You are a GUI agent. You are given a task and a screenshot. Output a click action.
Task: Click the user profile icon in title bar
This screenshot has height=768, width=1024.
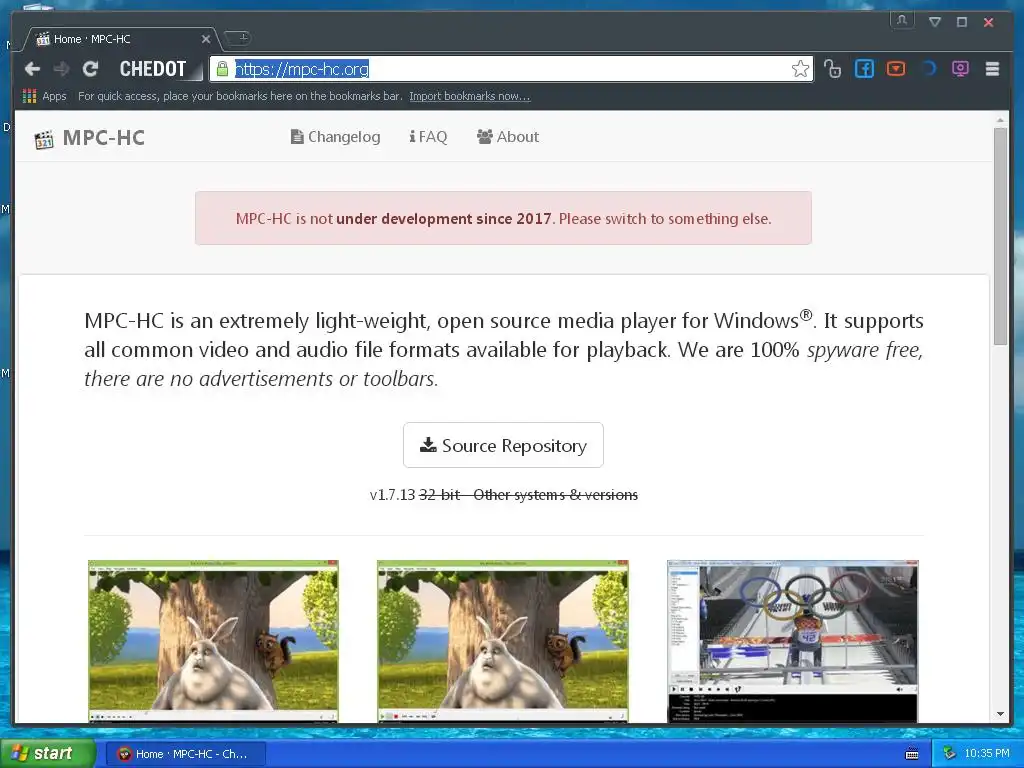tap(902, 20)
